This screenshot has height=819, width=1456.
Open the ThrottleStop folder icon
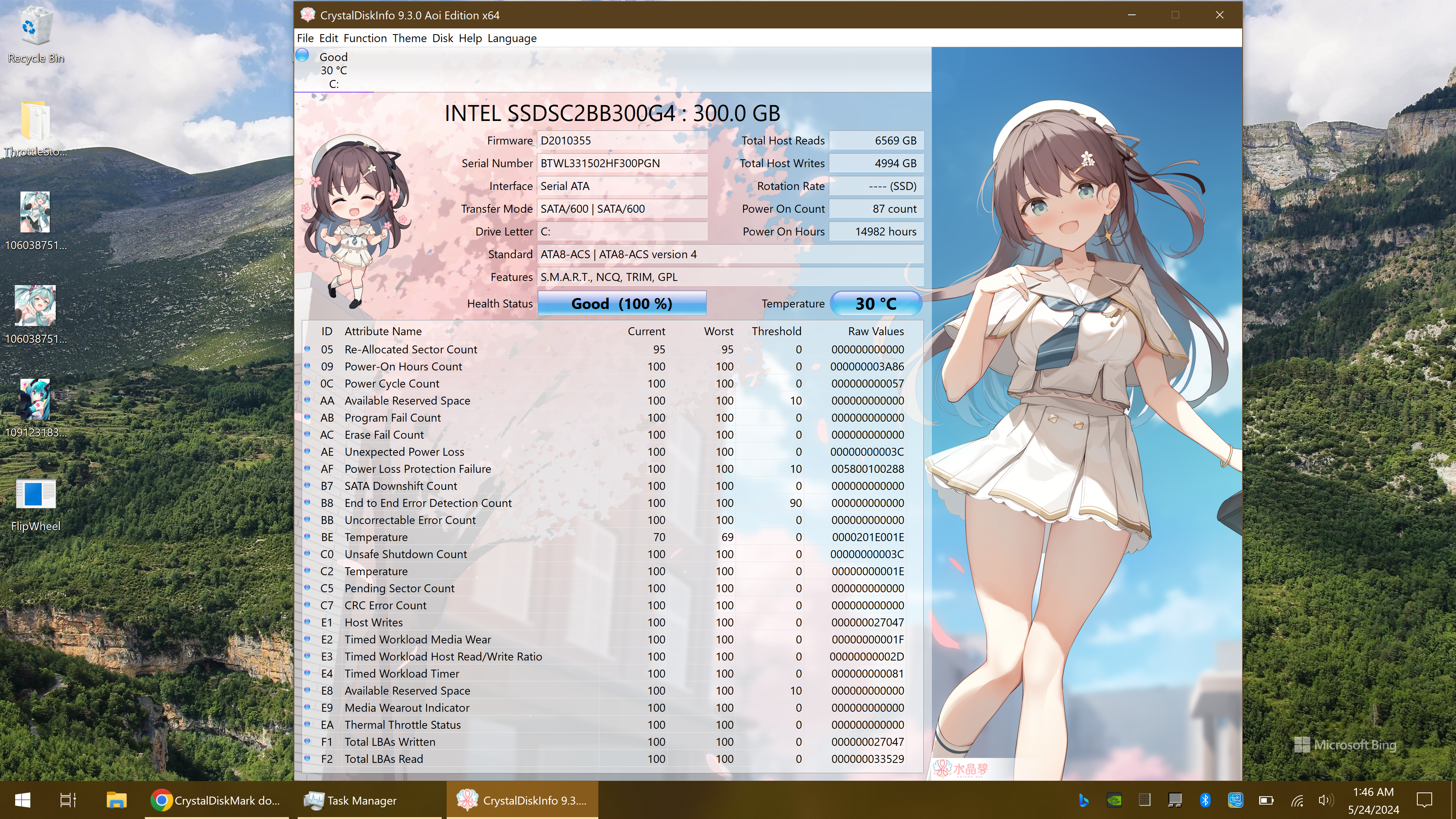tap(36, 121)
